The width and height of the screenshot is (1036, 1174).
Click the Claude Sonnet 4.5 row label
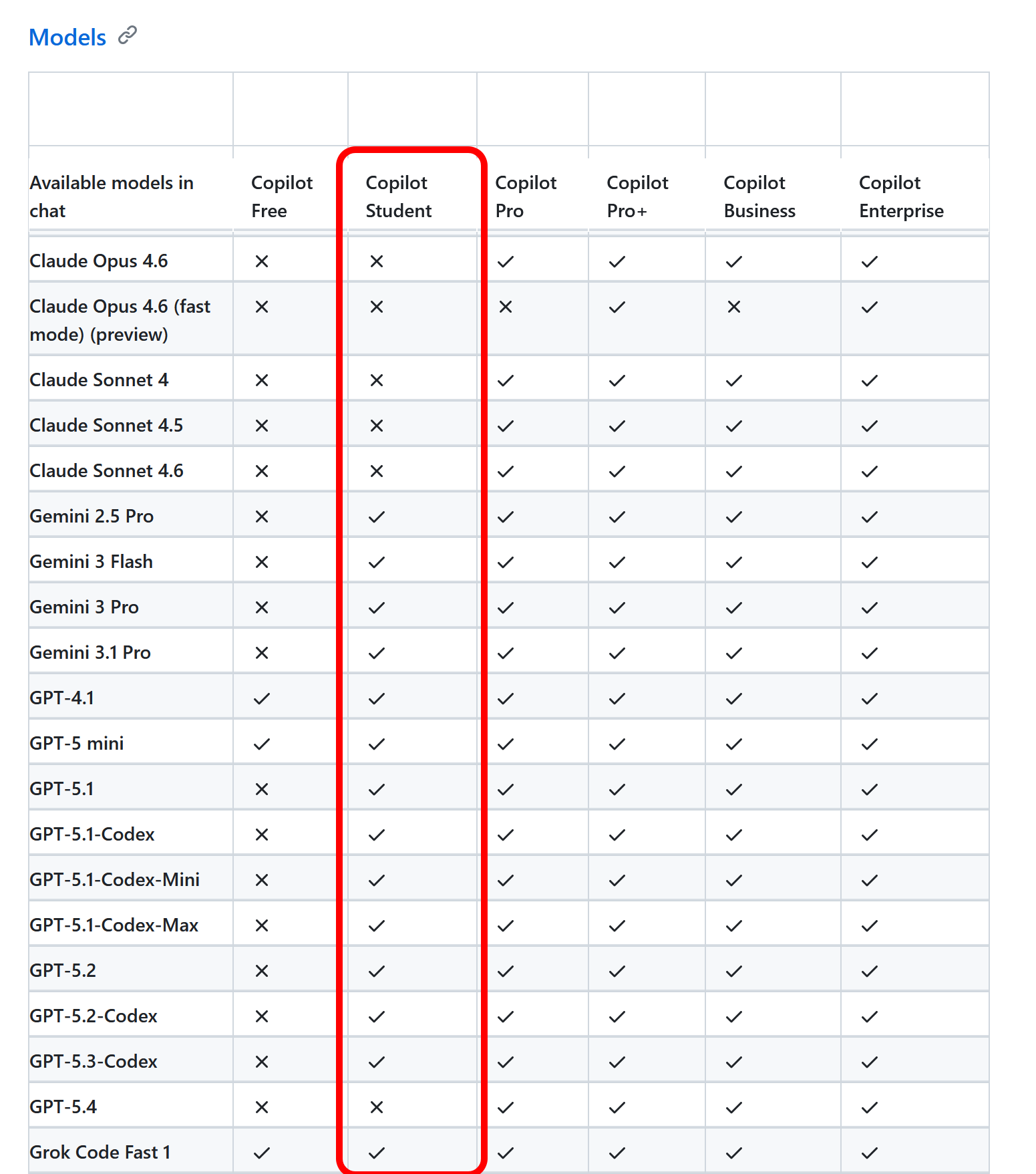(106, 426)
